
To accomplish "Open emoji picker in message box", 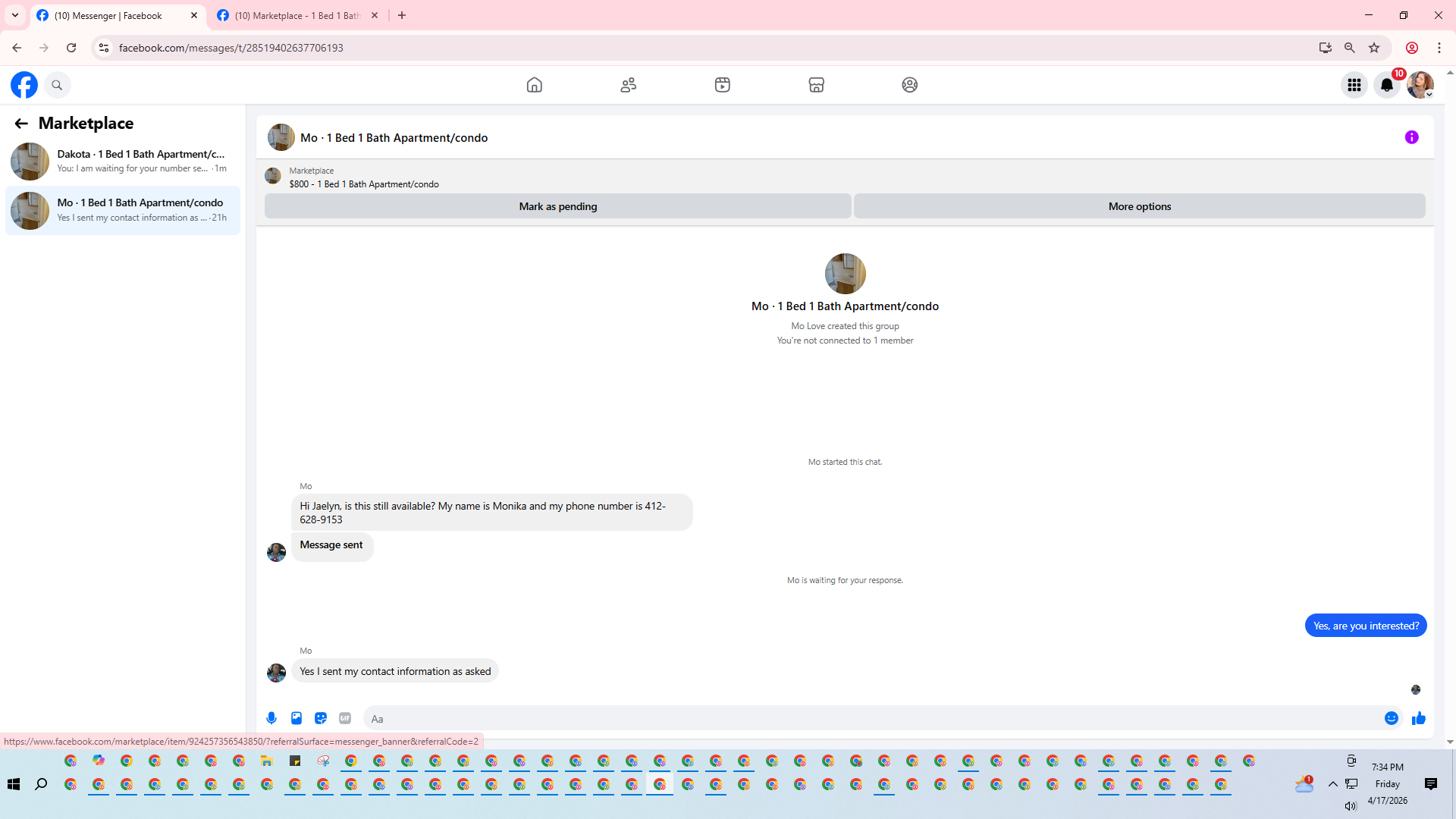I will point(1392,718).
